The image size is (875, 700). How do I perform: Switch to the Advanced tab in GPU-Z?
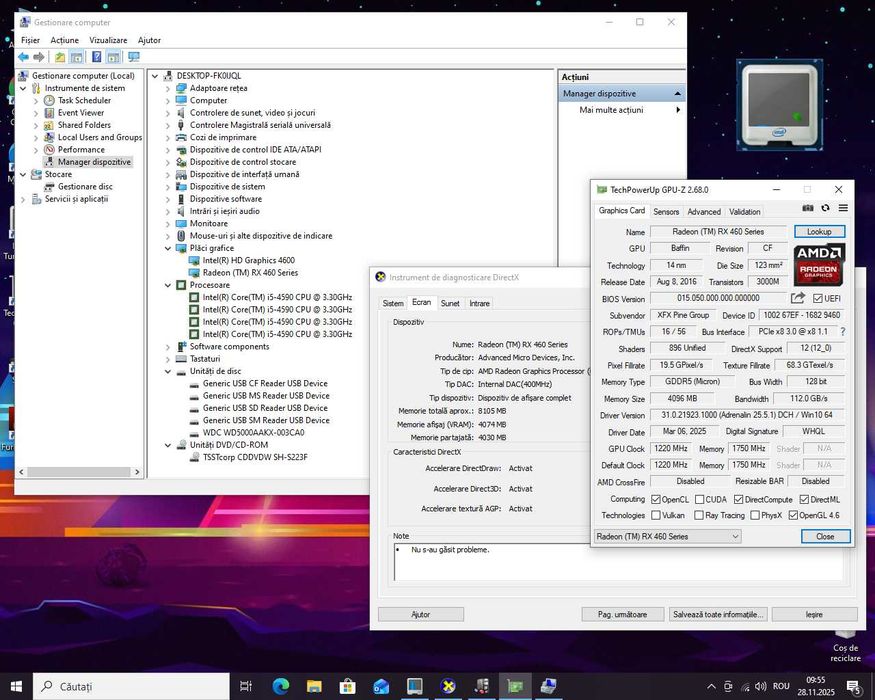pos(704,212)
